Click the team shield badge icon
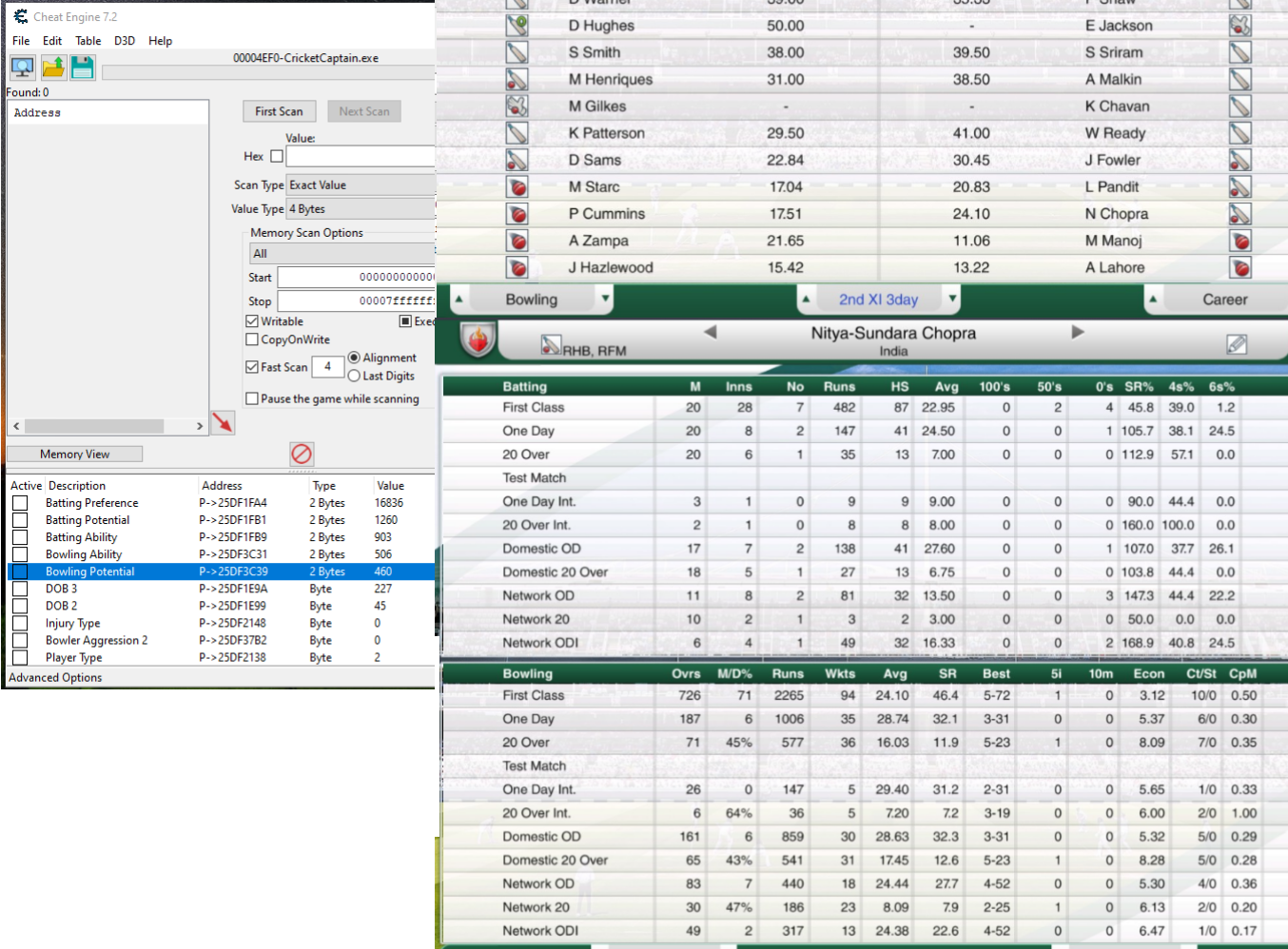The image size is (1288, 949). [478, 339]
